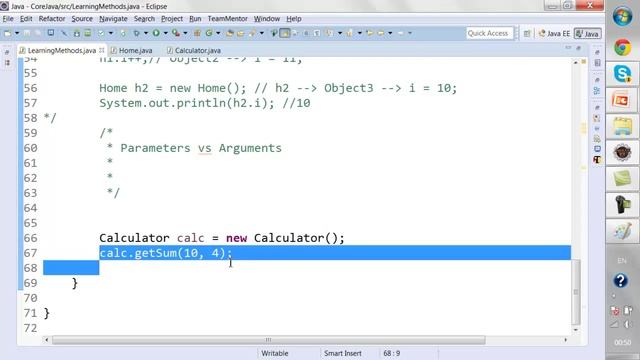The image size is (640, 360).
Task: Expand the Search toolbar dropdown arrow
Action: [262, 33]
